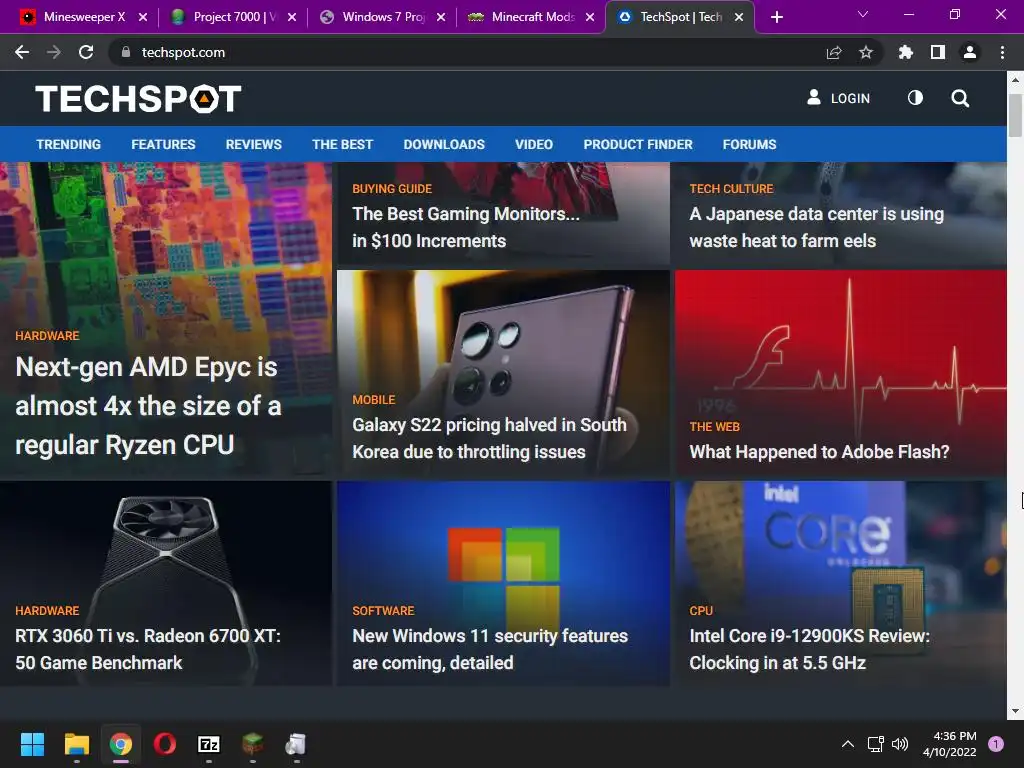
Task: Click the BUYING GUIDE category label
Action: pyautogui.click(x=392, y=189)
